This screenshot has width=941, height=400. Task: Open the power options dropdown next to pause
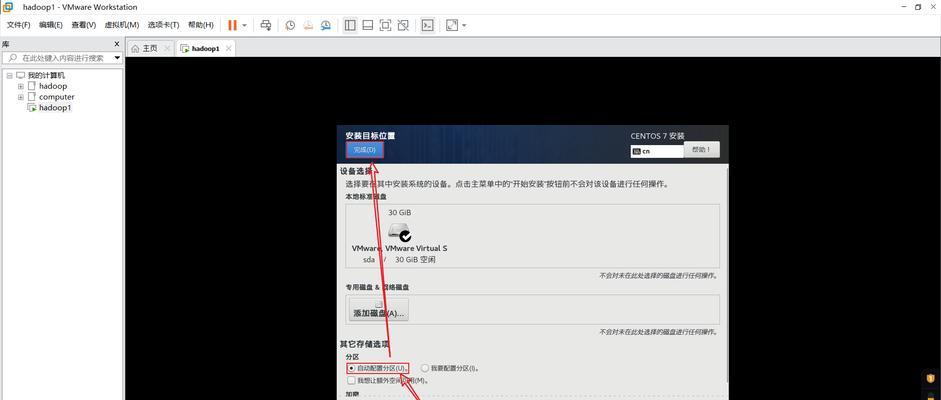click(244, 25)
